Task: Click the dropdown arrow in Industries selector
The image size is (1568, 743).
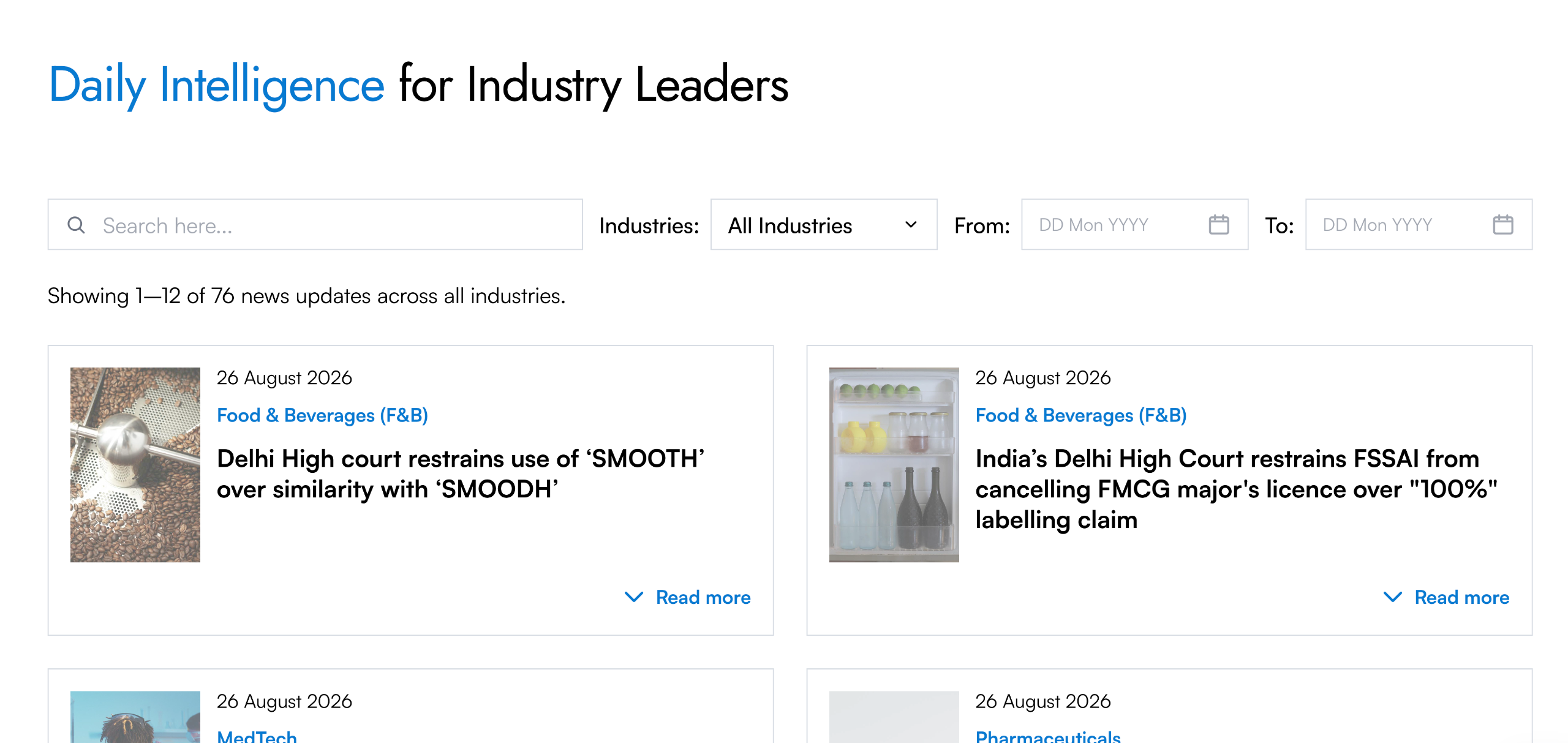Action: click(x=911, y=225)
